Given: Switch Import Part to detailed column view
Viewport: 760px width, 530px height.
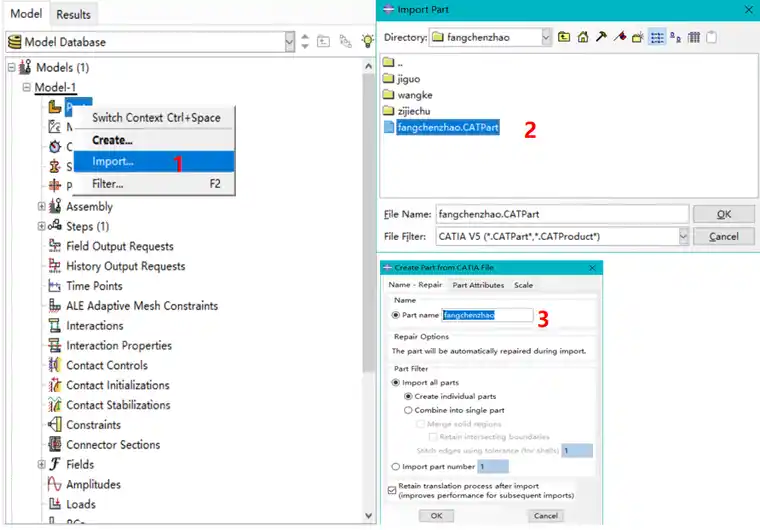Looking at the screenshot, I should (x=694, y=37).
